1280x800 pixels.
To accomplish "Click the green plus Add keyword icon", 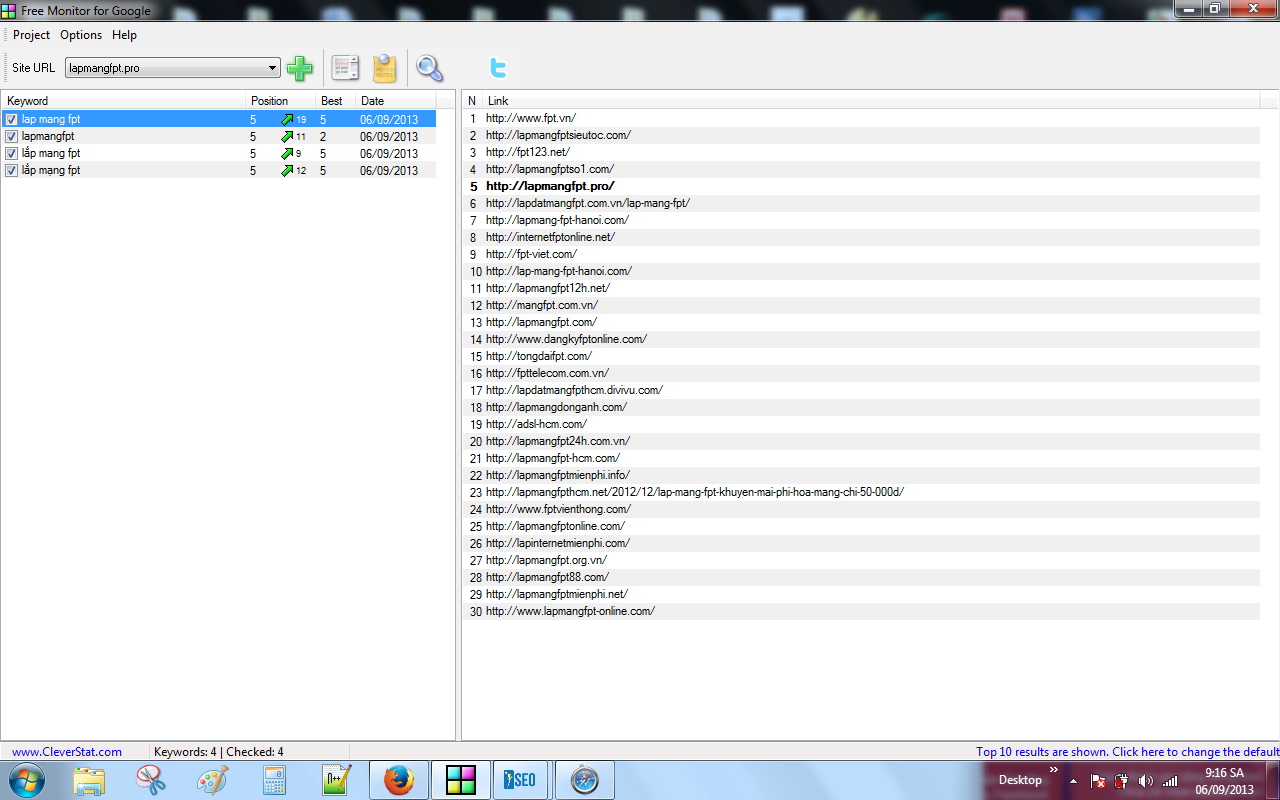I will [x=300, y=68].
